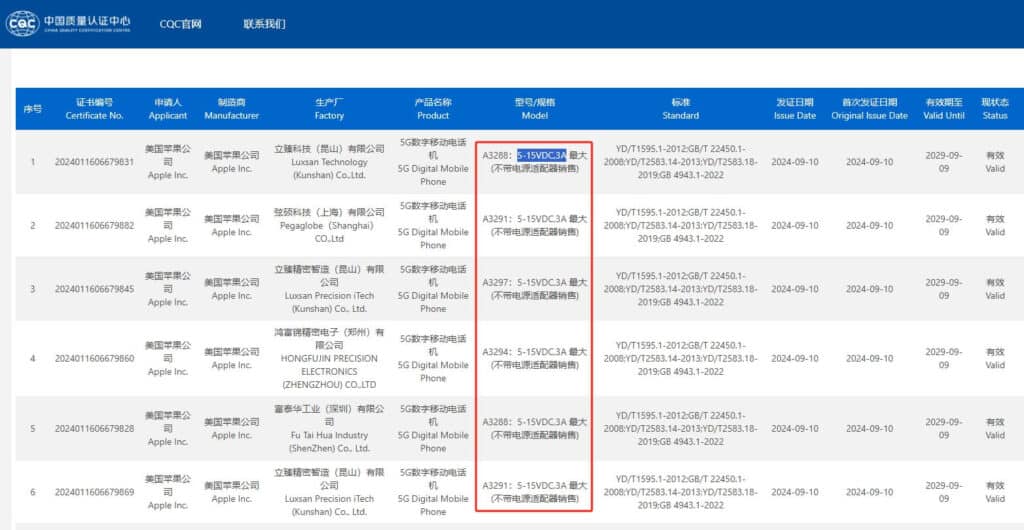Click the Status column header
The width and height of the screenshot is (1024, 530).
(x=995, y=109)
